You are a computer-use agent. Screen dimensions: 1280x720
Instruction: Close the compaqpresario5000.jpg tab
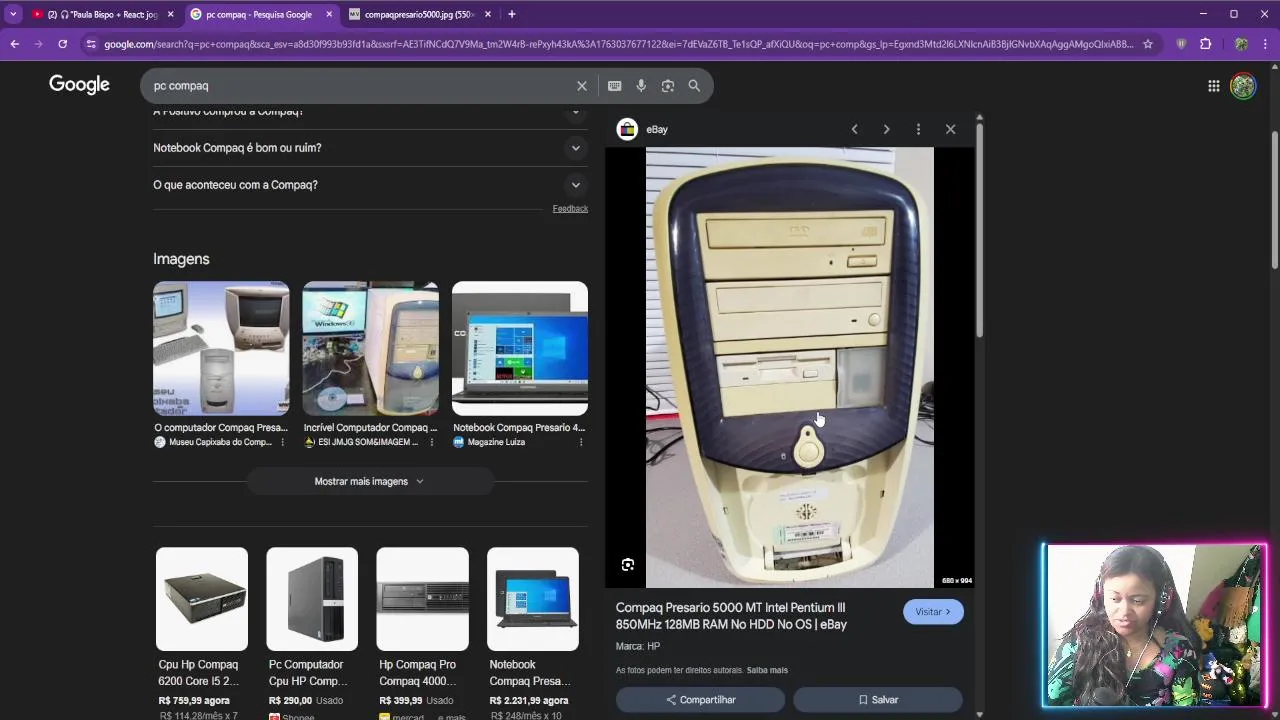tap(488, 14)
